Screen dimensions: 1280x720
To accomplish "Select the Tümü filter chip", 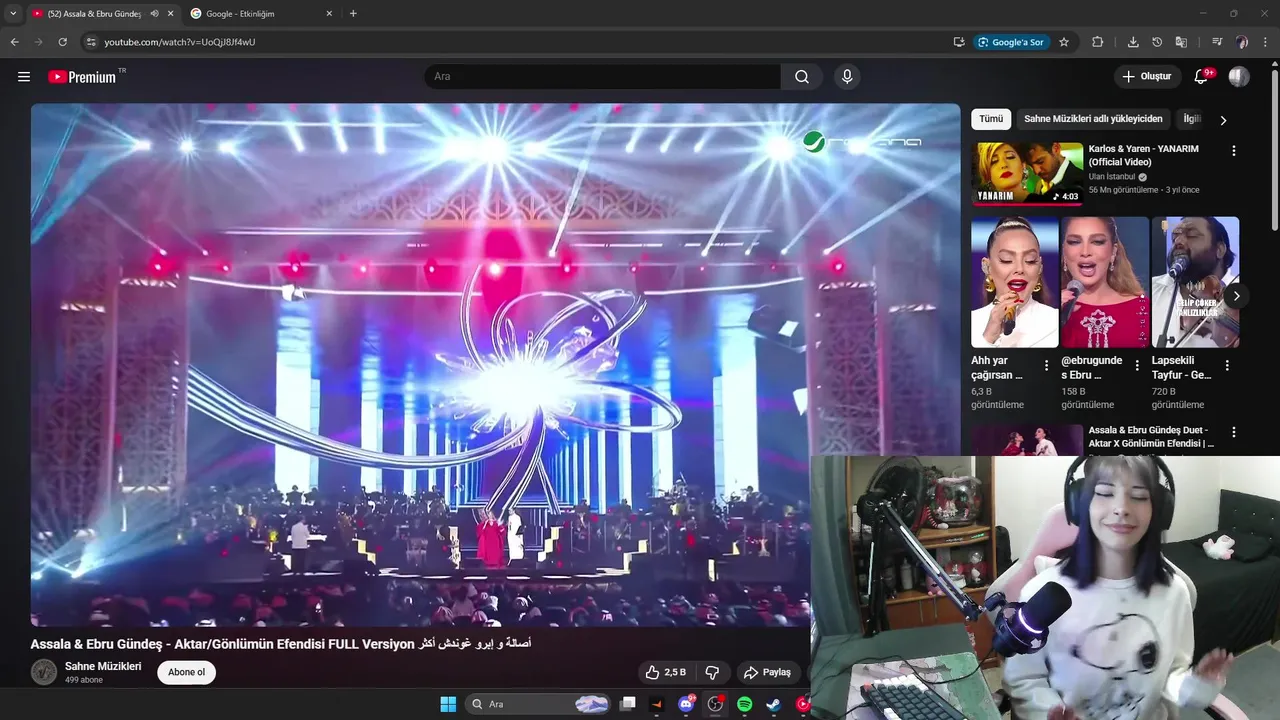I will tap(991, 119).
